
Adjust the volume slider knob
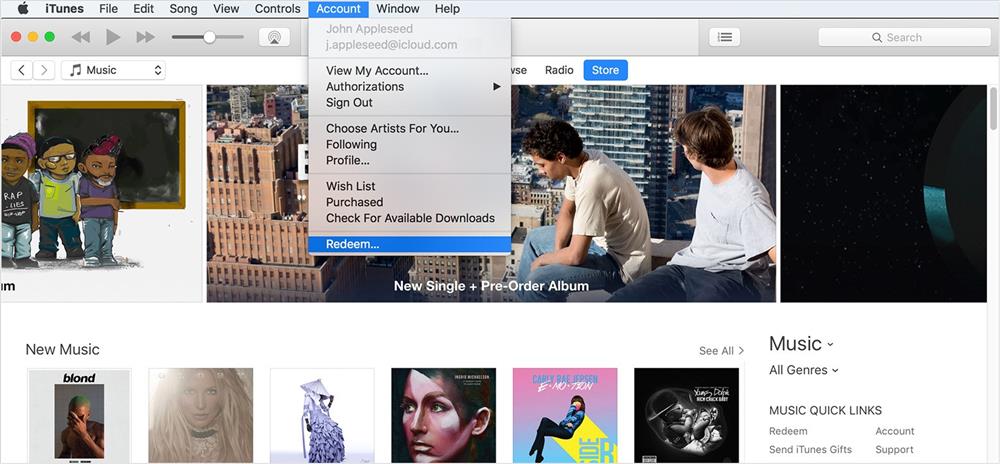pos(209,37)
